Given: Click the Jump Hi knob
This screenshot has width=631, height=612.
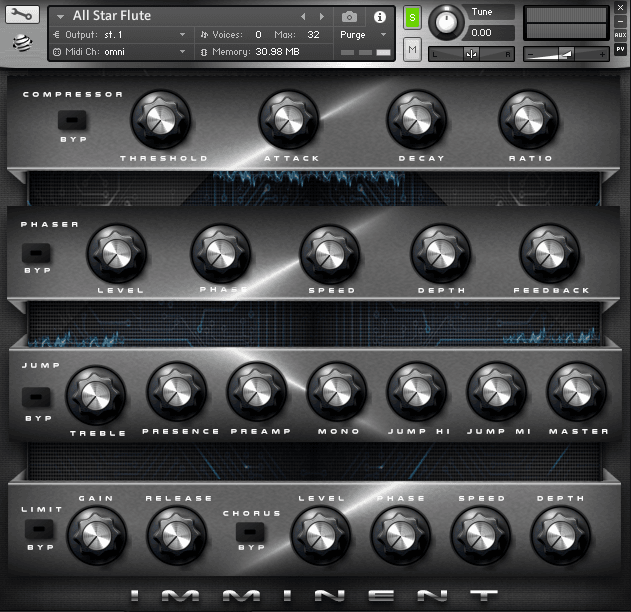Looking at the screenshot, I should (417, 392).
